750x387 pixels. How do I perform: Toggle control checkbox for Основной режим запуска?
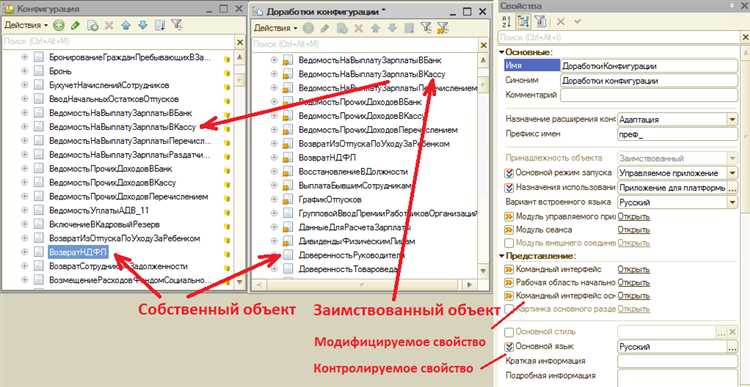coord(509,173)
